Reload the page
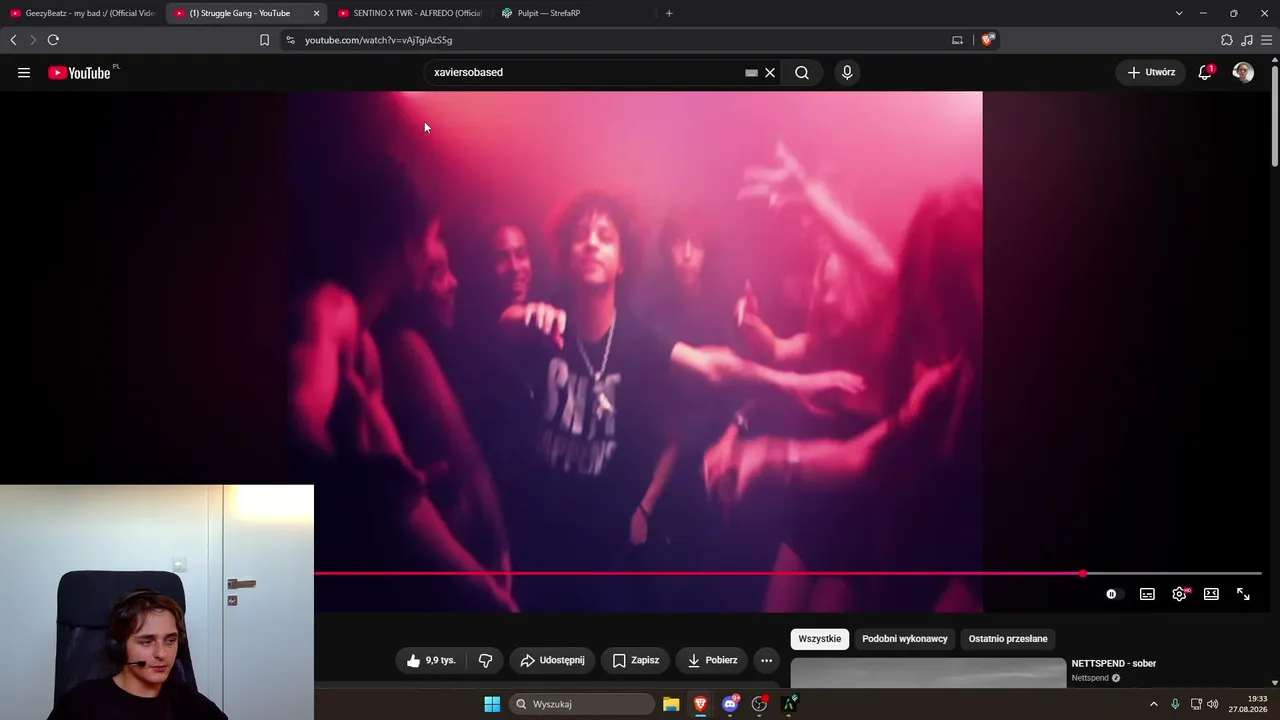The height and width of the screenshot is (720, 1280). [53, 40]
